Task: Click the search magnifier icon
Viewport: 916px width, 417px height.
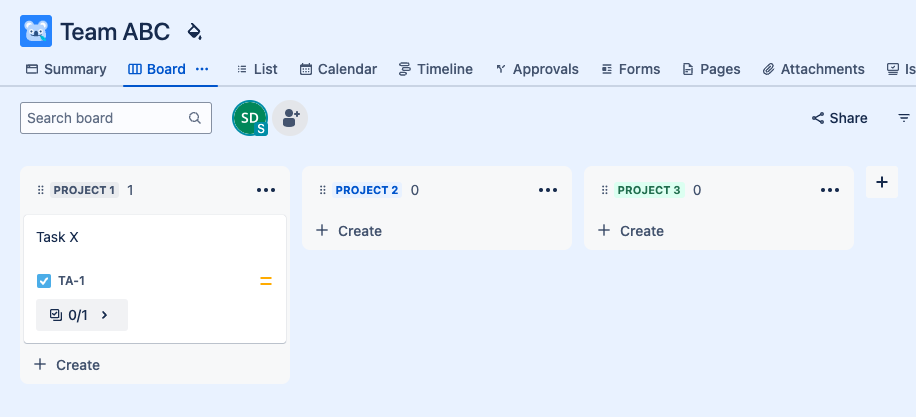Action: tap(195, 118)
